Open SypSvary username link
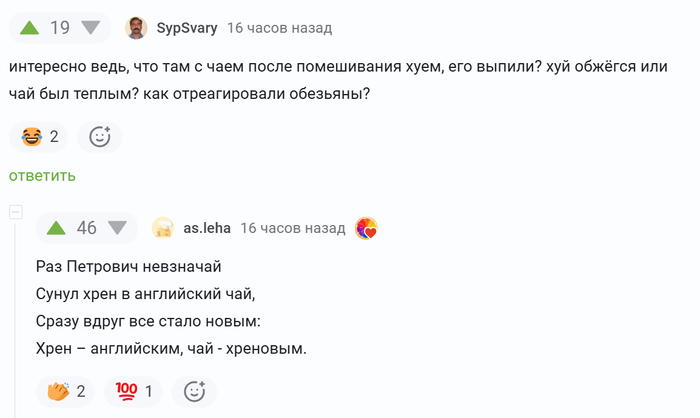Image resolution: width=700 pixels, height=418 pixels. 186,28
